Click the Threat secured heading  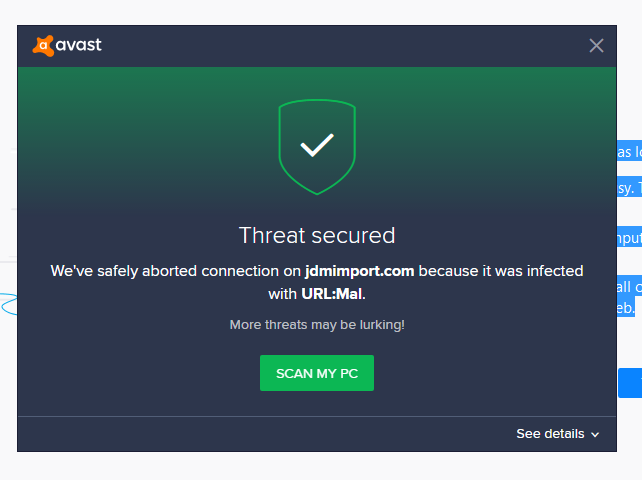tap(317, 235)
